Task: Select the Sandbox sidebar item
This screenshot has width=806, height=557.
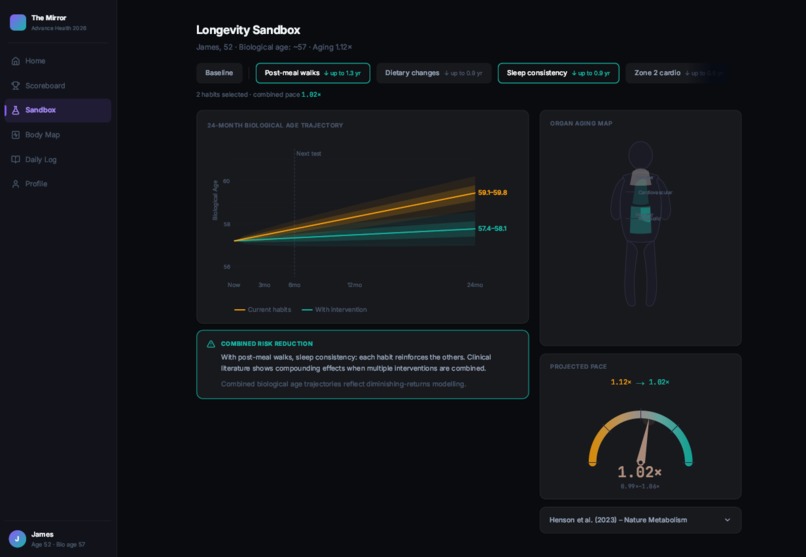Action: [x=58, y=110]
